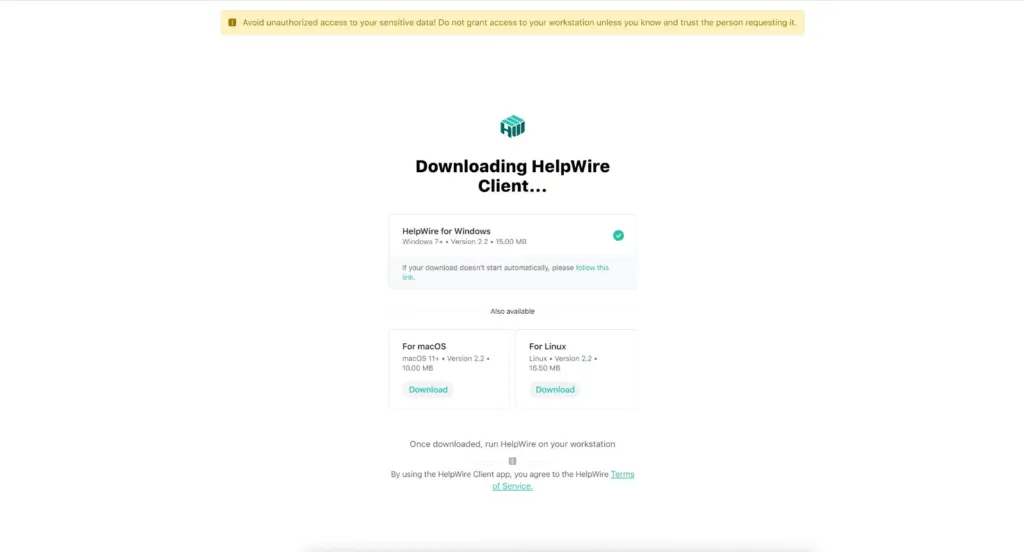The image size is (1024, 552).
Task: Click 'Once downloaded, run HelpWire on your workstation'
Action: click(x=513, y=444)
